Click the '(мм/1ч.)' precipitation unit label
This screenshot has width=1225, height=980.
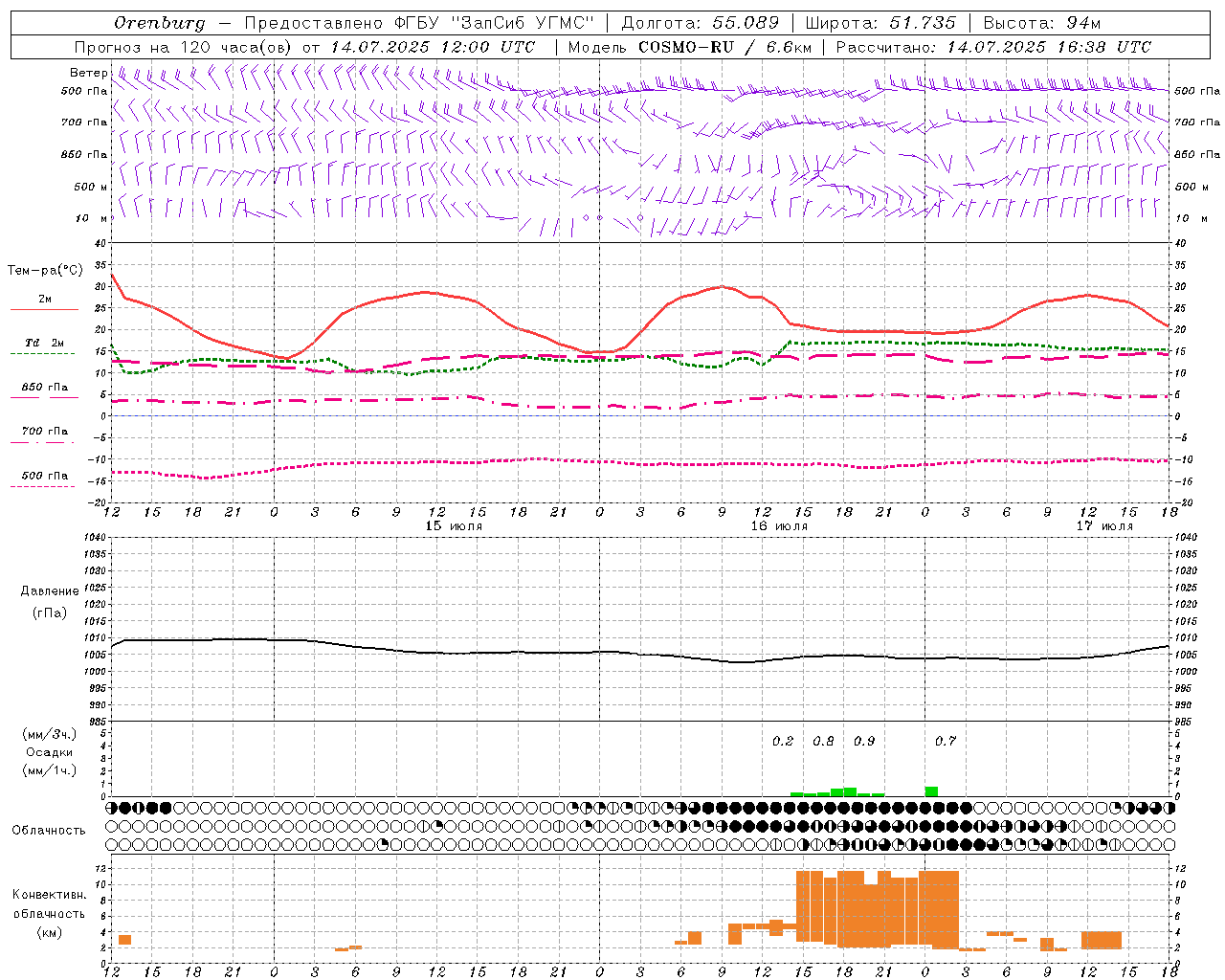coord(50,770)
